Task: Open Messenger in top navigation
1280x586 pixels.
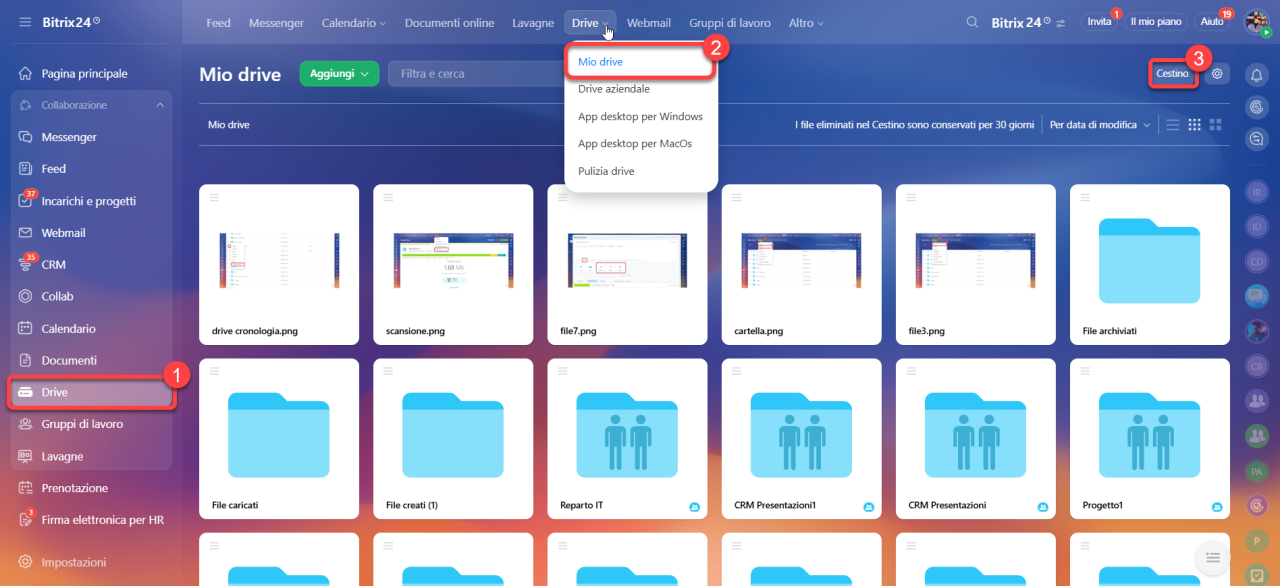Action: point(276,23)
